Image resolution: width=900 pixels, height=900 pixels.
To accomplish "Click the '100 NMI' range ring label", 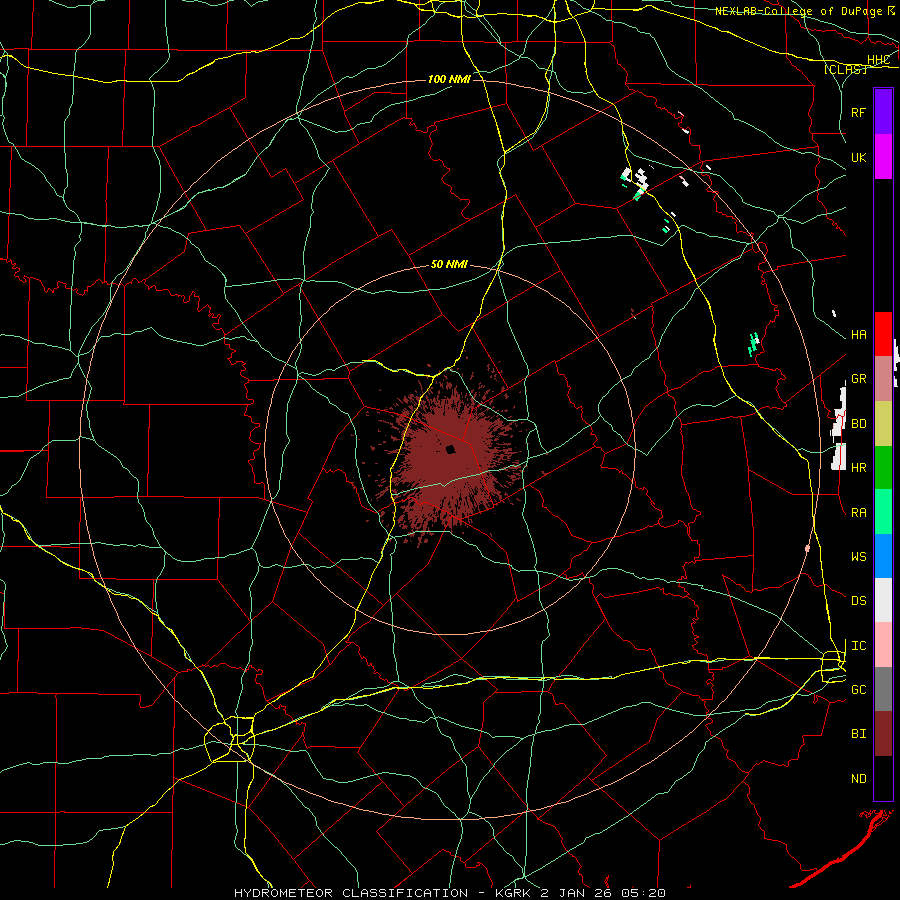I will (x=449, y=79).
